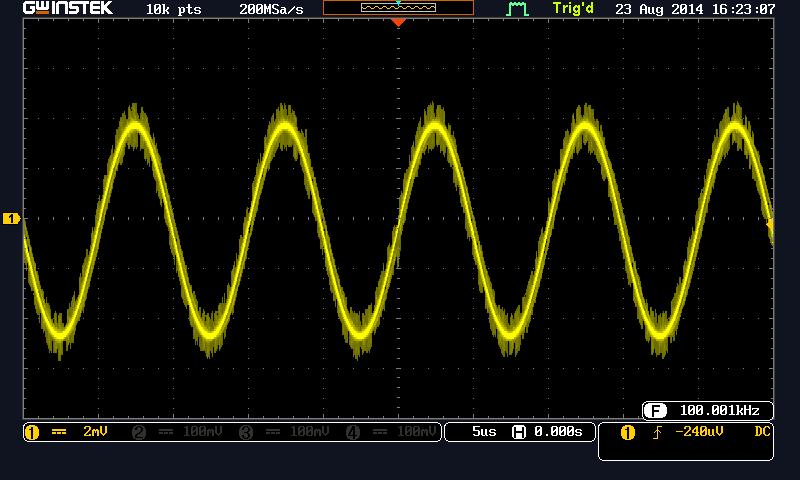Click the channel 1 ground marker on left edge
Viewport: 800px width, 480px height.
tap(11, 218)
